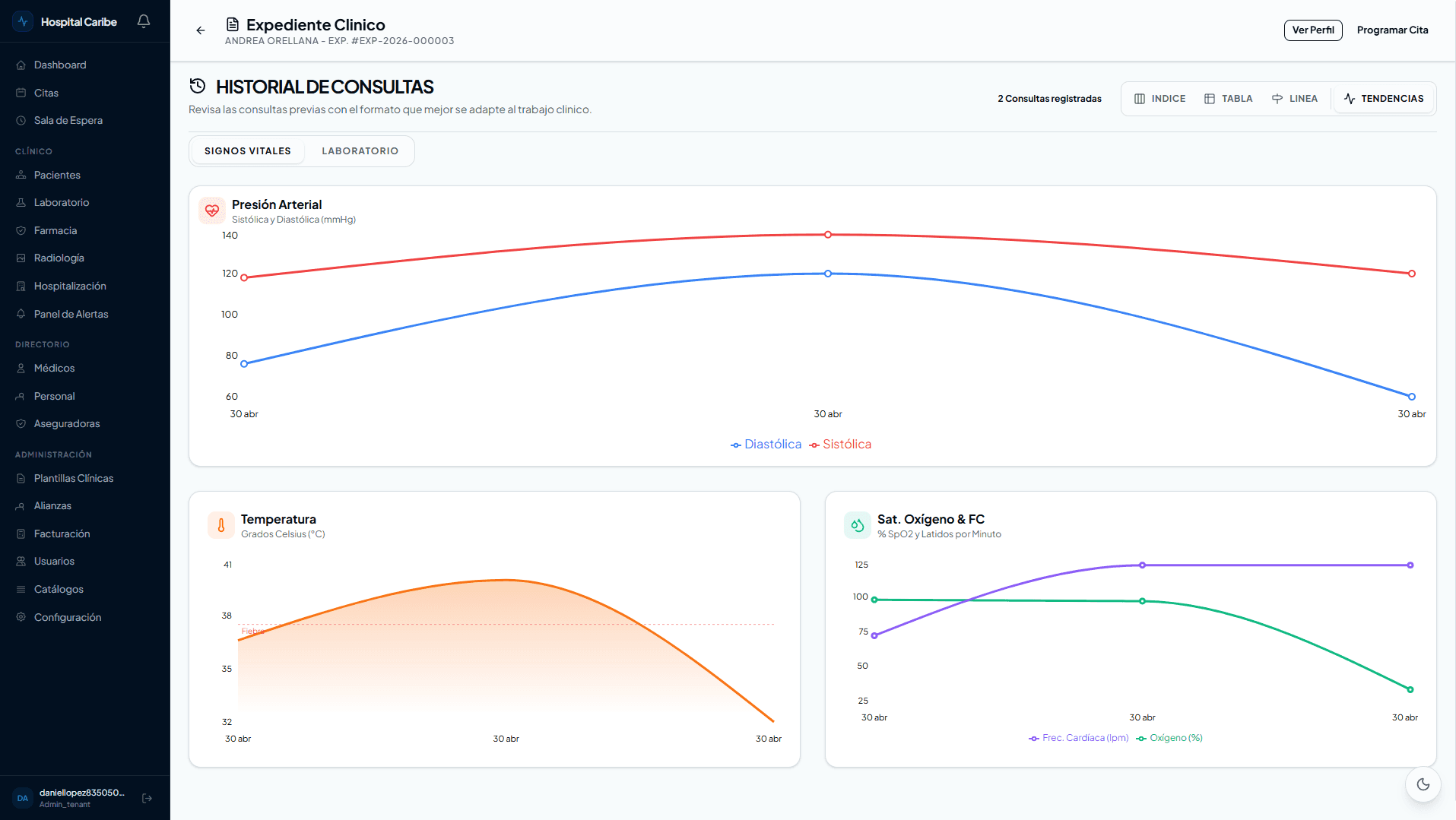Click the first heart rate data point

pos(874,635)
